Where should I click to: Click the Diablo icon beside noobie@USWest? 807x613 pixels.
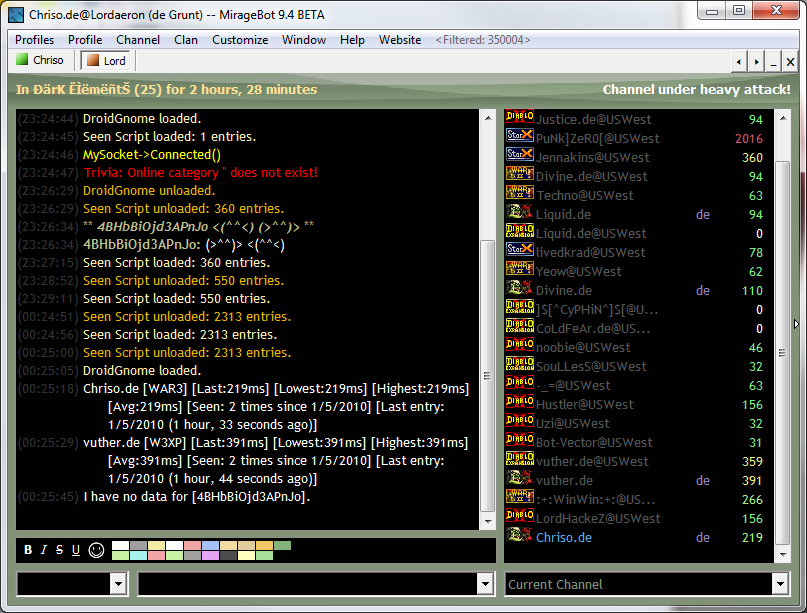pos(520,345)
